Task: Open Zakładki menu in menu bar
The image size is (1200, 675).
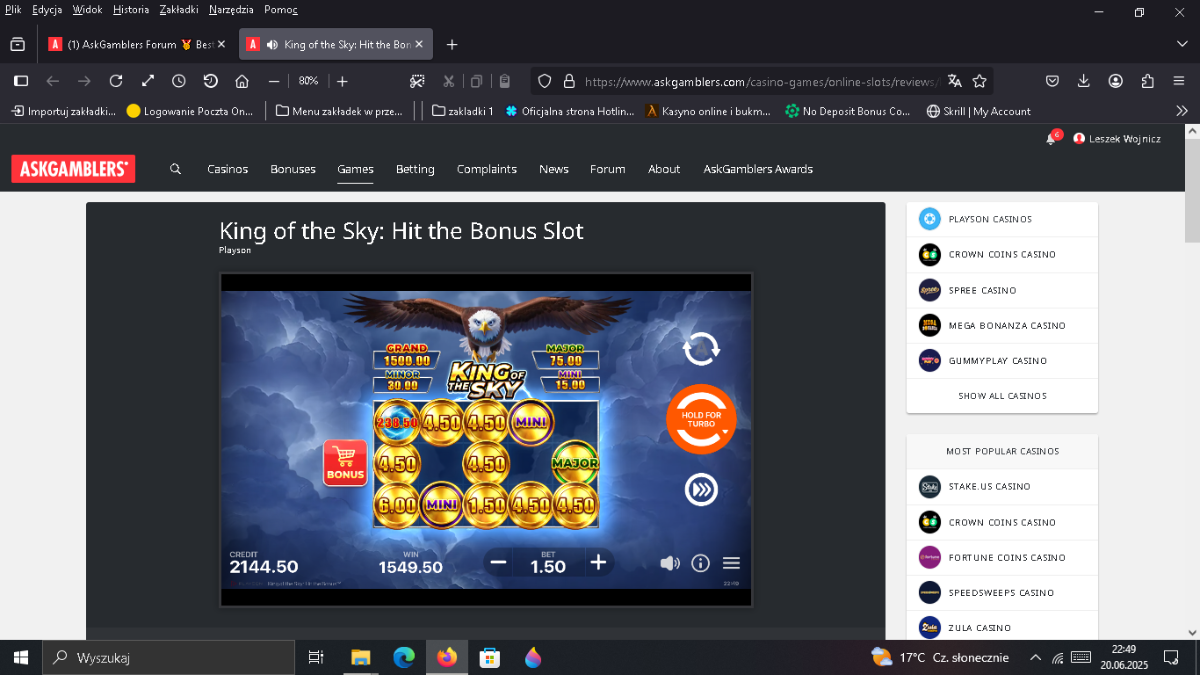Action: (x=179, y=10)
